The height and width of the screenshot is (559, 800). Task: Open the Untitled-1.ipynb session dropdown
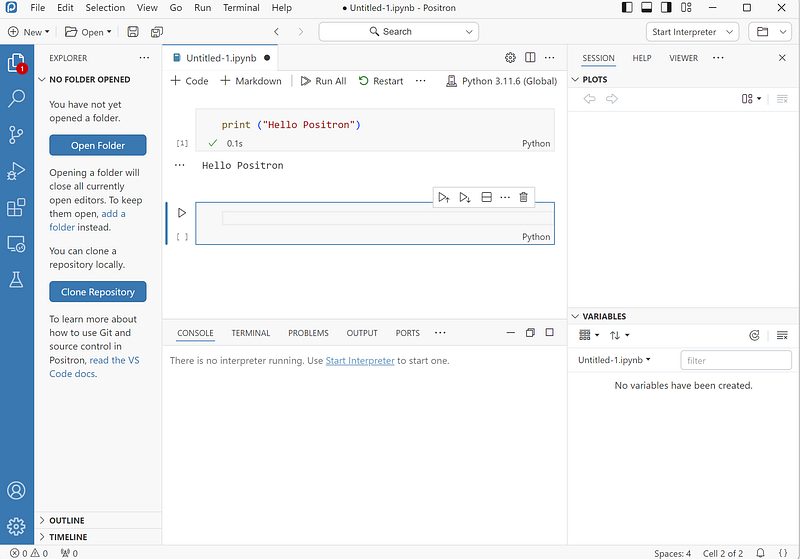[614, 360]
